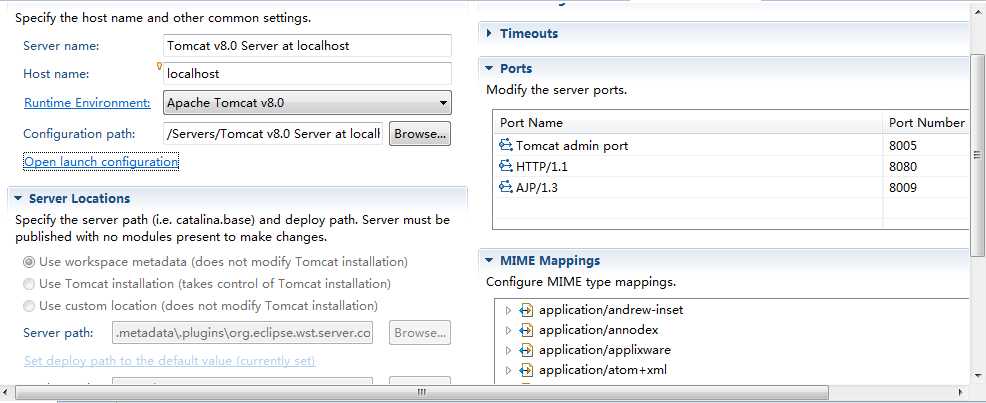Click the HTTP/1.1 port icon
986x403 pixels.
coord(506,167)
